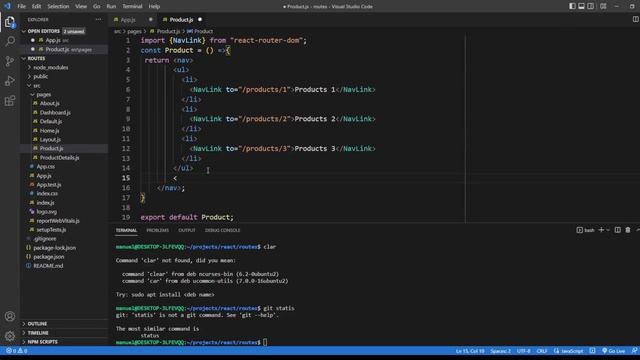Select the Terminal panel tab
This screenshot has width=640, height=360.
point(126,230)
